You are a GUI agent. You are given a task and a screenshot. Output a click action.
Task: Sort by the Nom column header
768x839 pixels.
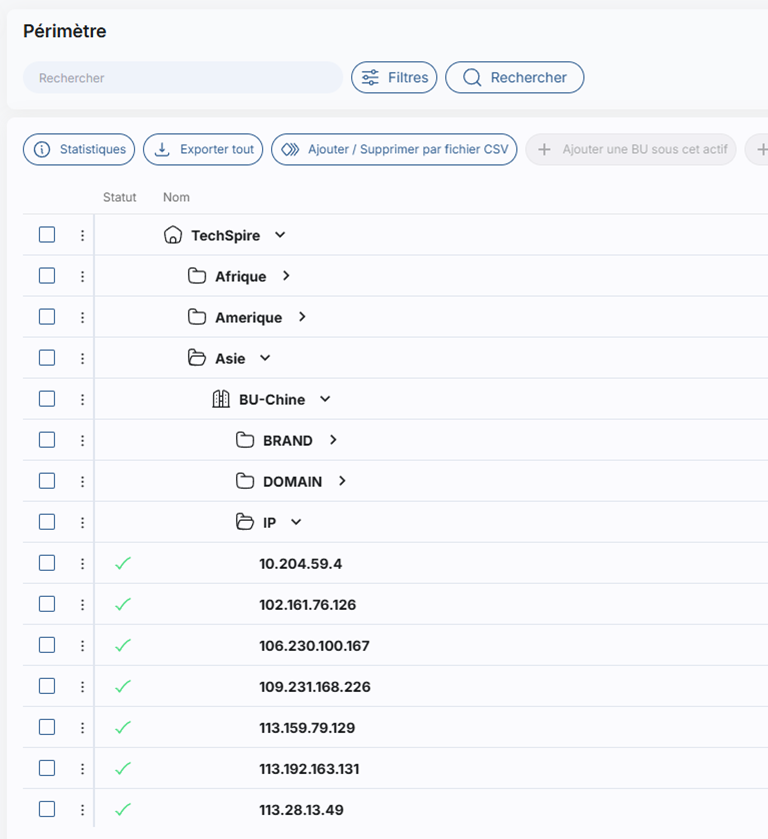(176, 197)
